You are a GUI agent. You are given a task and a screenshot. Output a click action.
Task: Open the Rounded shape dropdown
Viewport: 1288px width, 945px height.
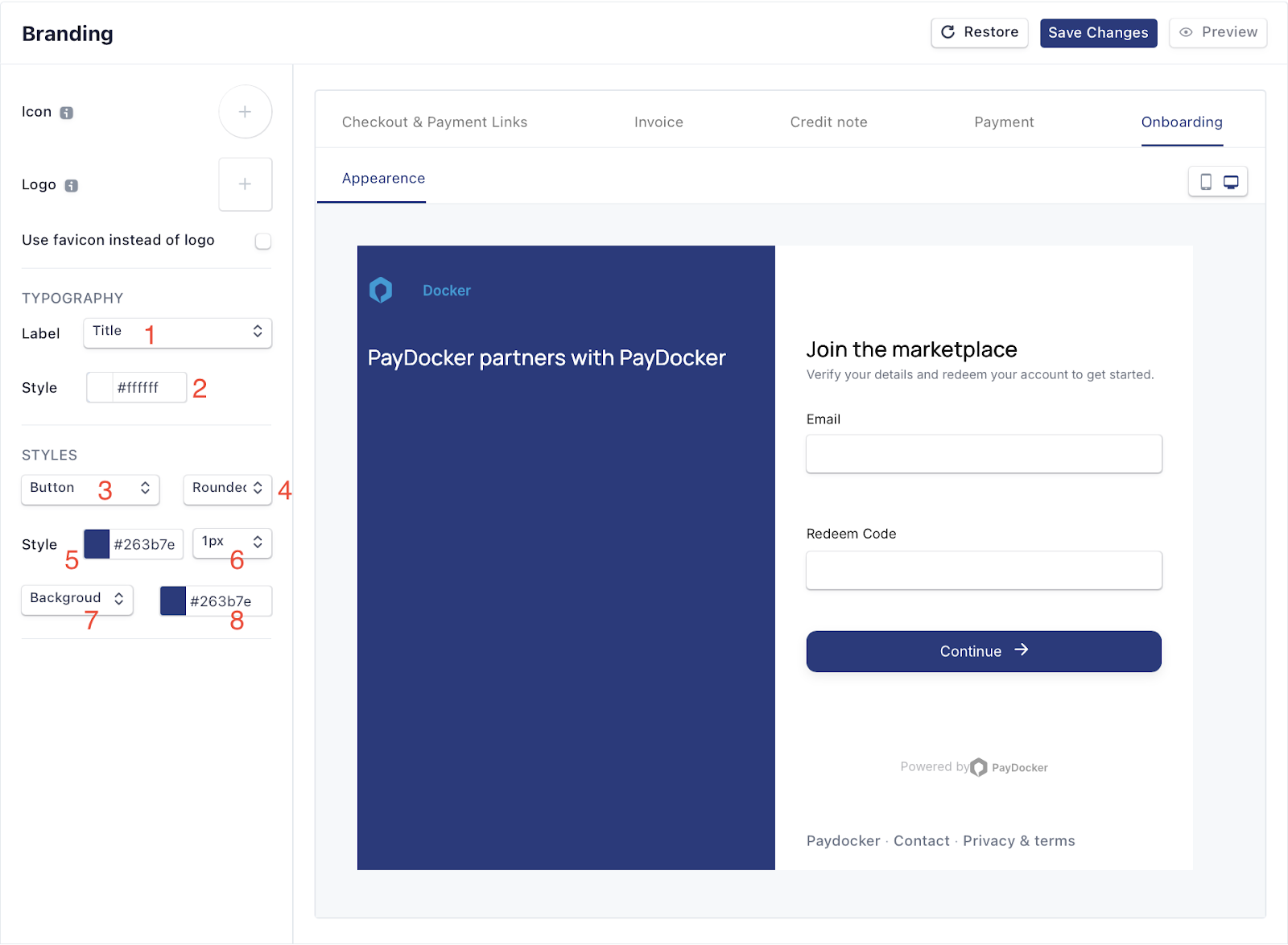pos(227,489)
